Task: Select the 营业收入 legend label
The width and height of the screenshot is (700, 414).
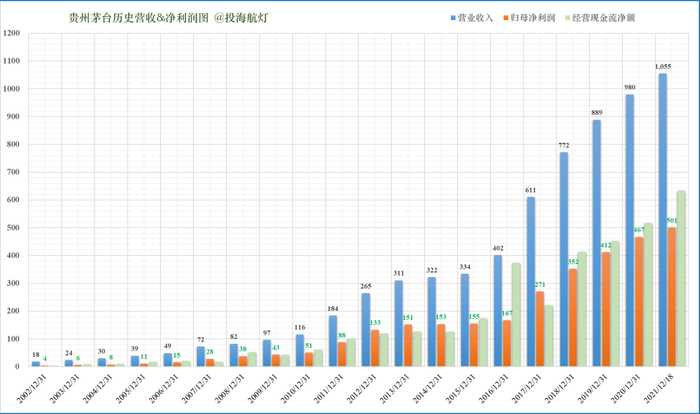Action: pyautogui.click(x=475, y=18)
